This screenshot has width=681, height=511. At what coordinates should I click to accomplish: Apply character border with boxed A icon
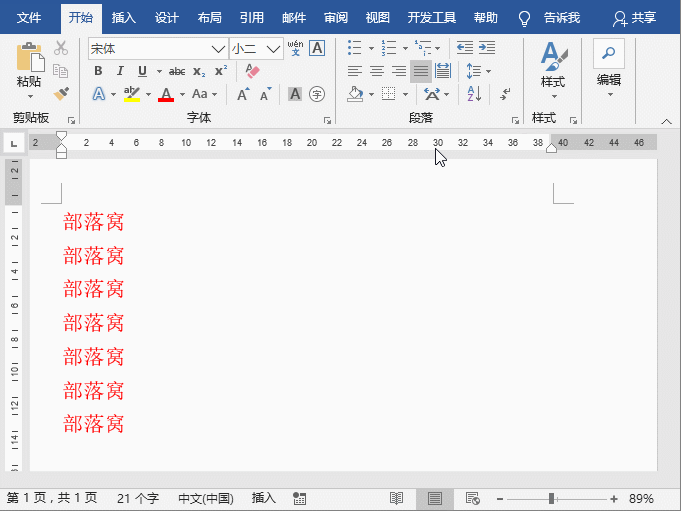[x=317, y=48]
